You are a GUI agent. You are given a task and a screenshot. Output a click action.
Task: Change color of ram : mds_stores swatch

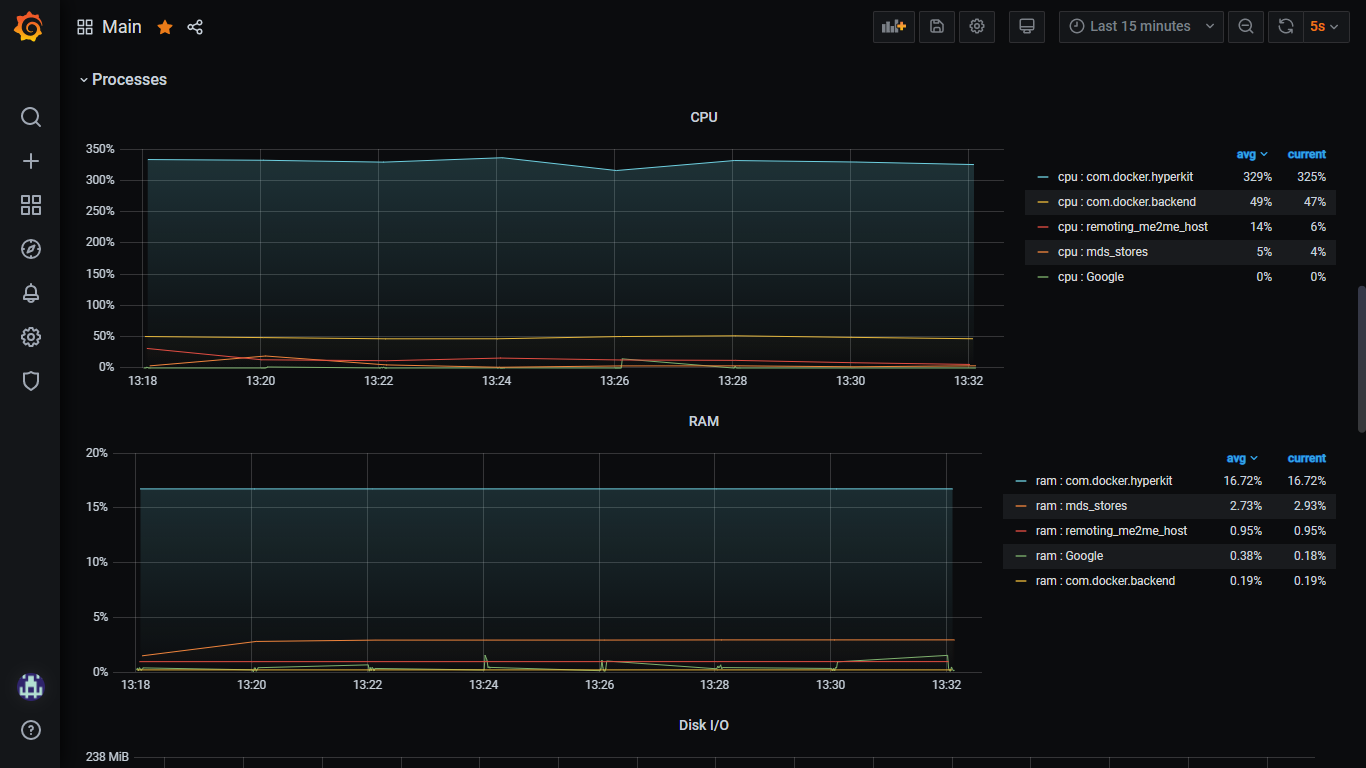pyautogui.click(x=1021, y=506)
